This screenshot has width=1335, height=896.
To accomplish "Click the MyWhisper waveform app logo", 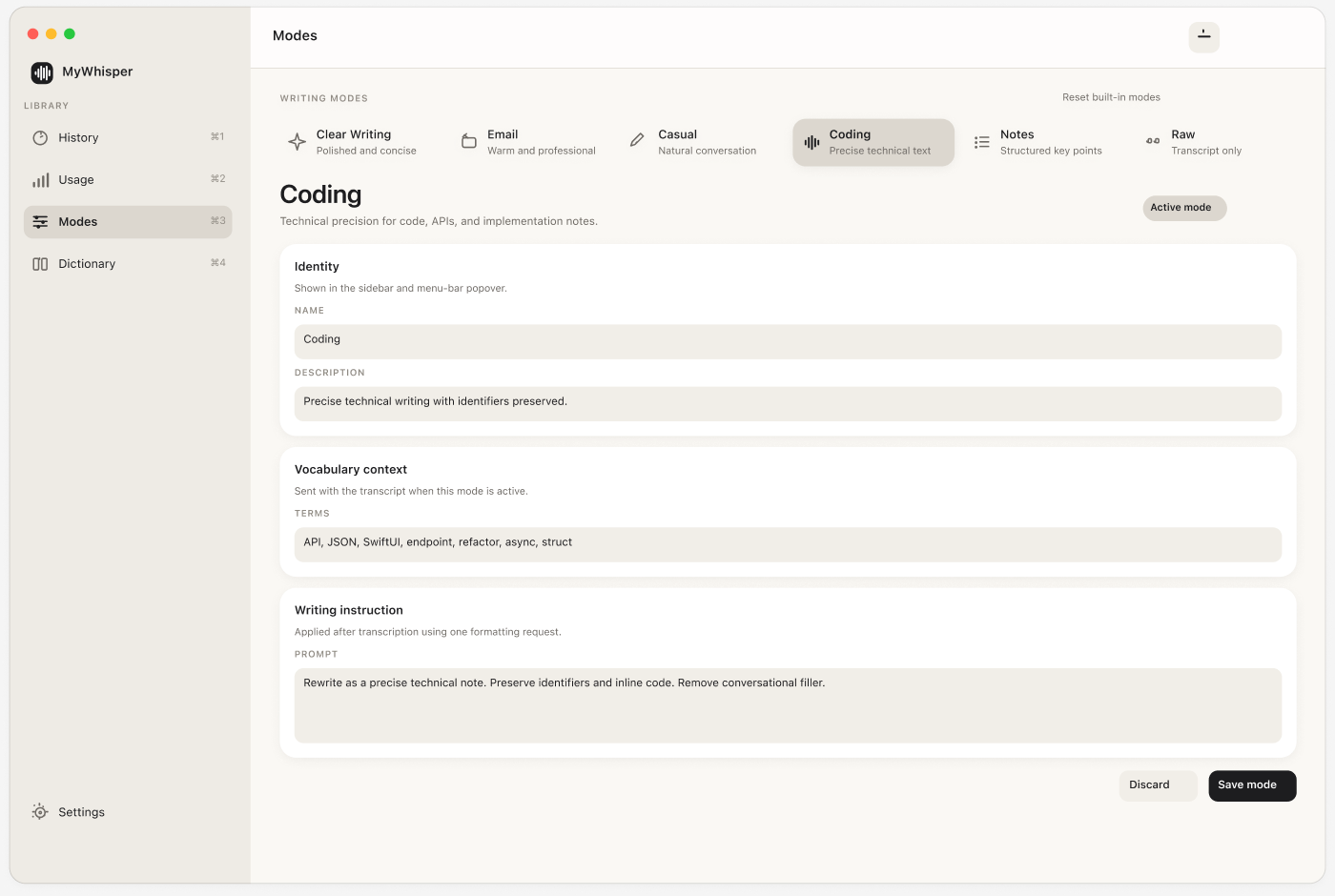I will coord(42,72).
